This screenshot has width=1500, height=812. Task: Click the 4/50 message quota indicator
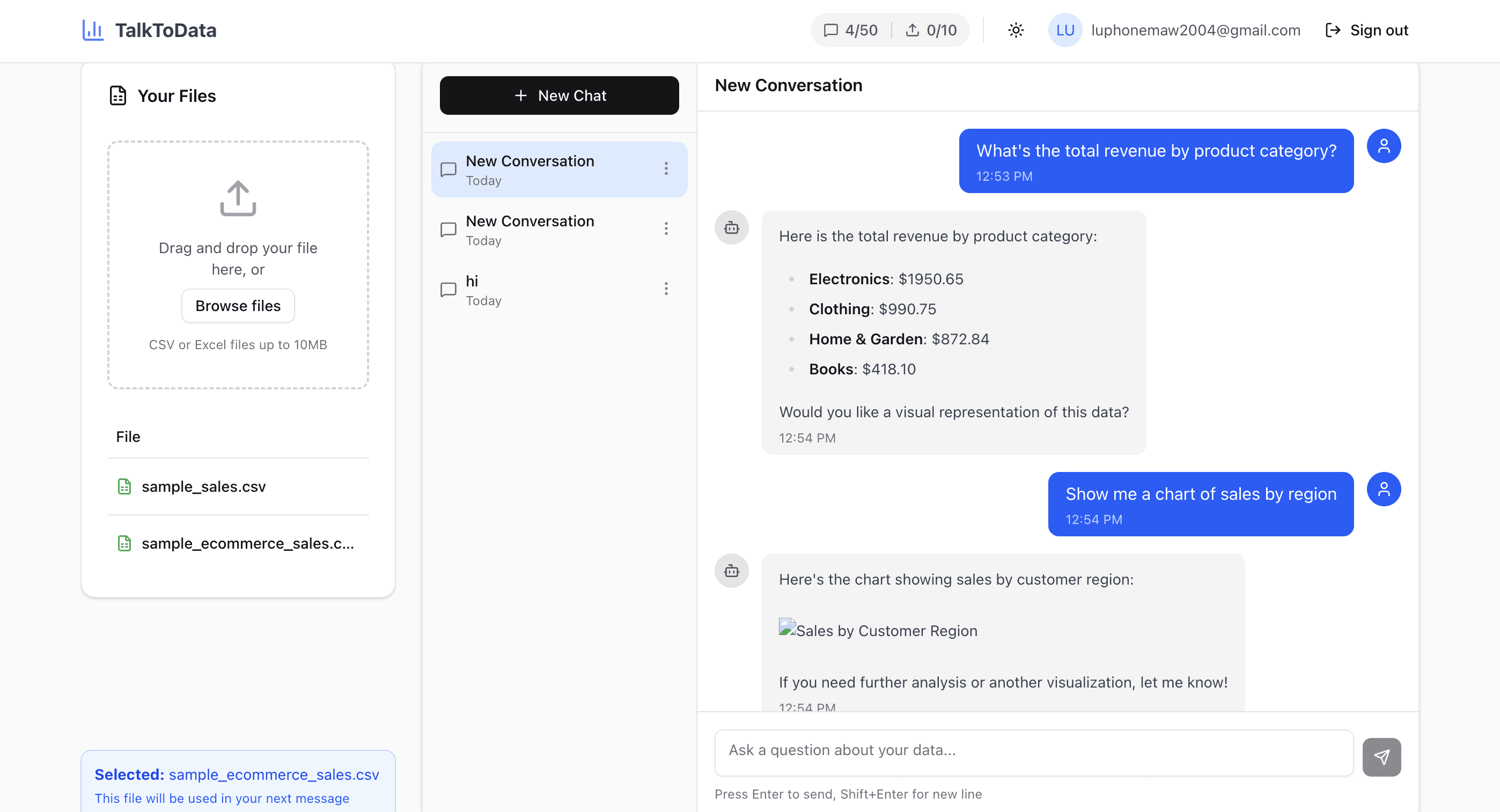[851, 30]
